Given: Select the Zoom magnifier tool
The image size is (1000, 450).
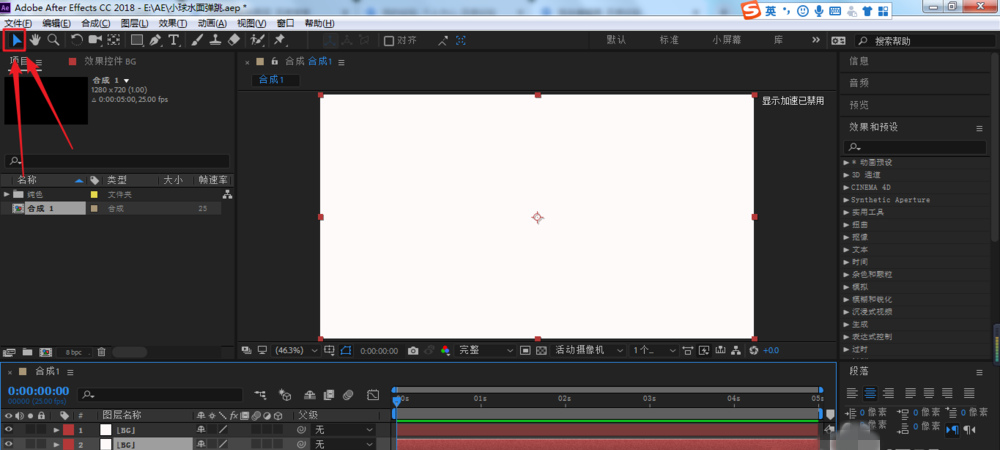Looking at the screenshot, I should 52,40.
